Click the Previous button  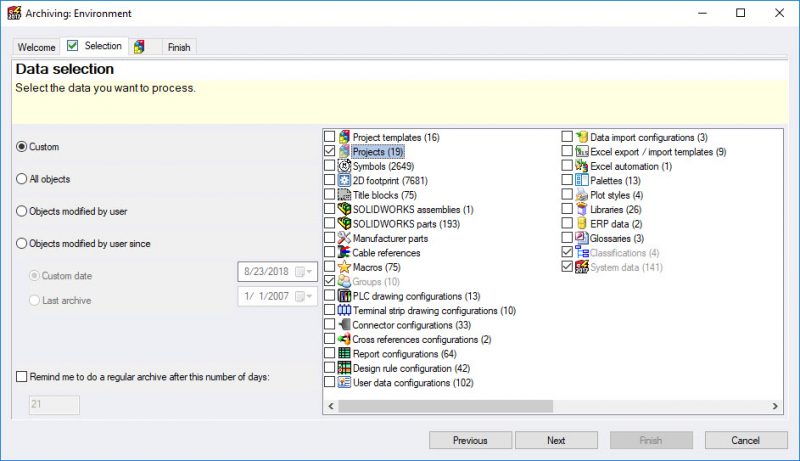[470, 440]
